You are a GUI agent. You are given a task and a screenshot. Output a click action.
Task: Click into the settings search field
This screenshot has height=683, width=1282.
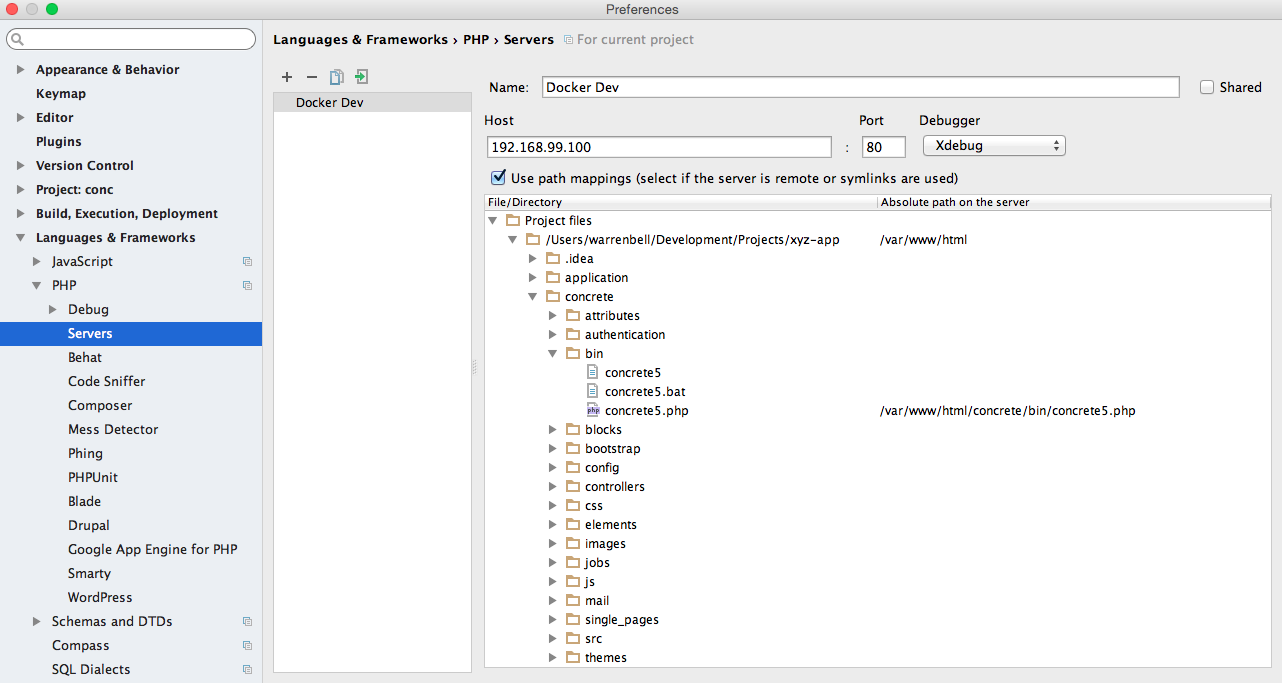point(131,39)
